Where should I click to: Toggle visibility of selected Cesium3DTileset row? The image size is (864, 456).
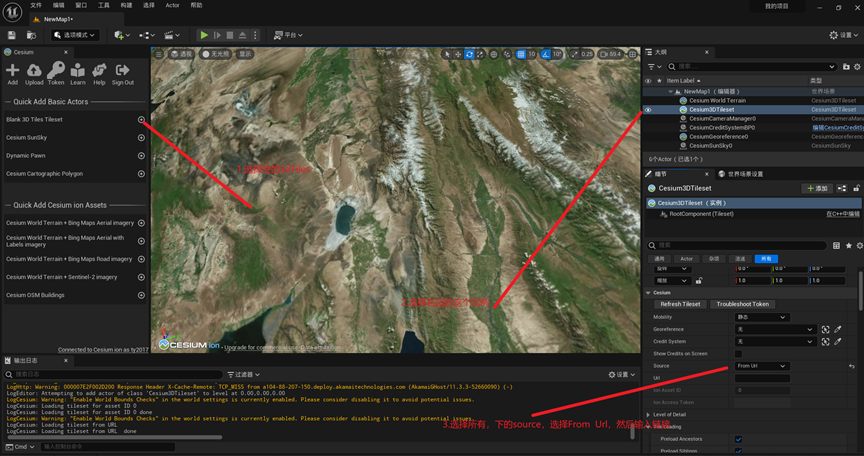(648, 110)
